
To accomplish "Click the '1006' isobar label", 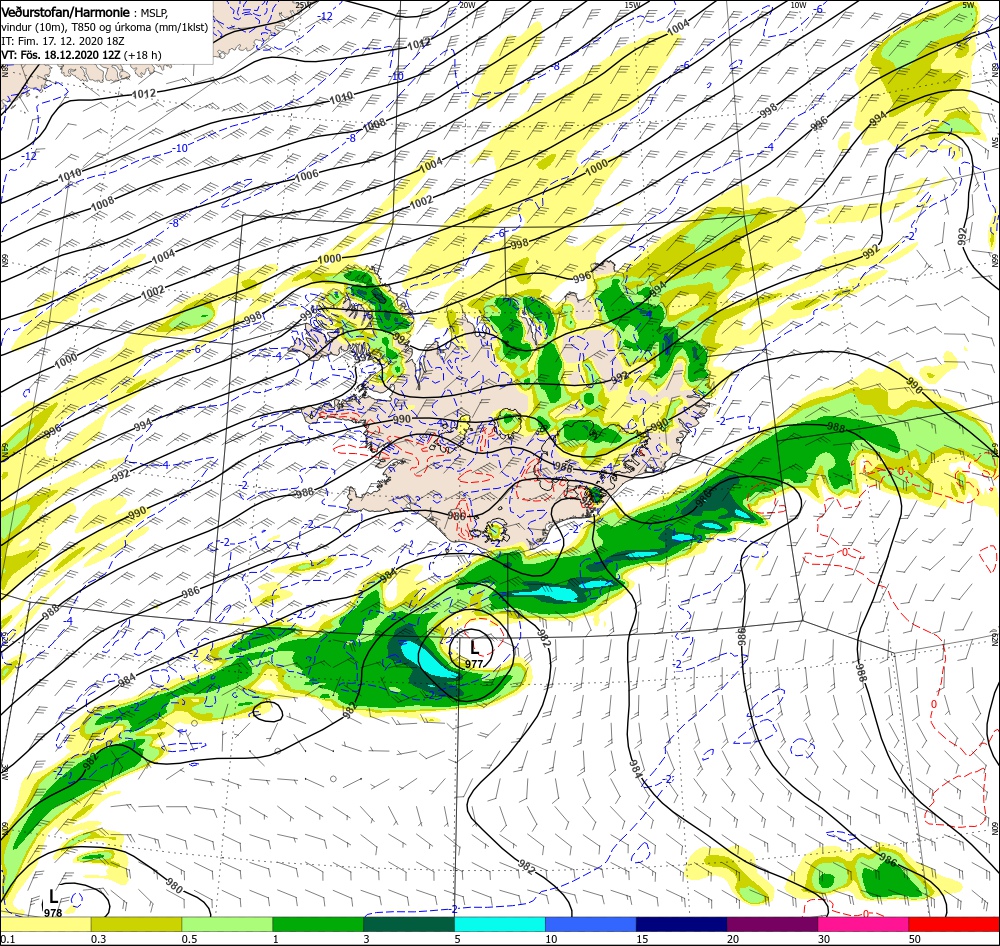I will click(x=307, y=177).
